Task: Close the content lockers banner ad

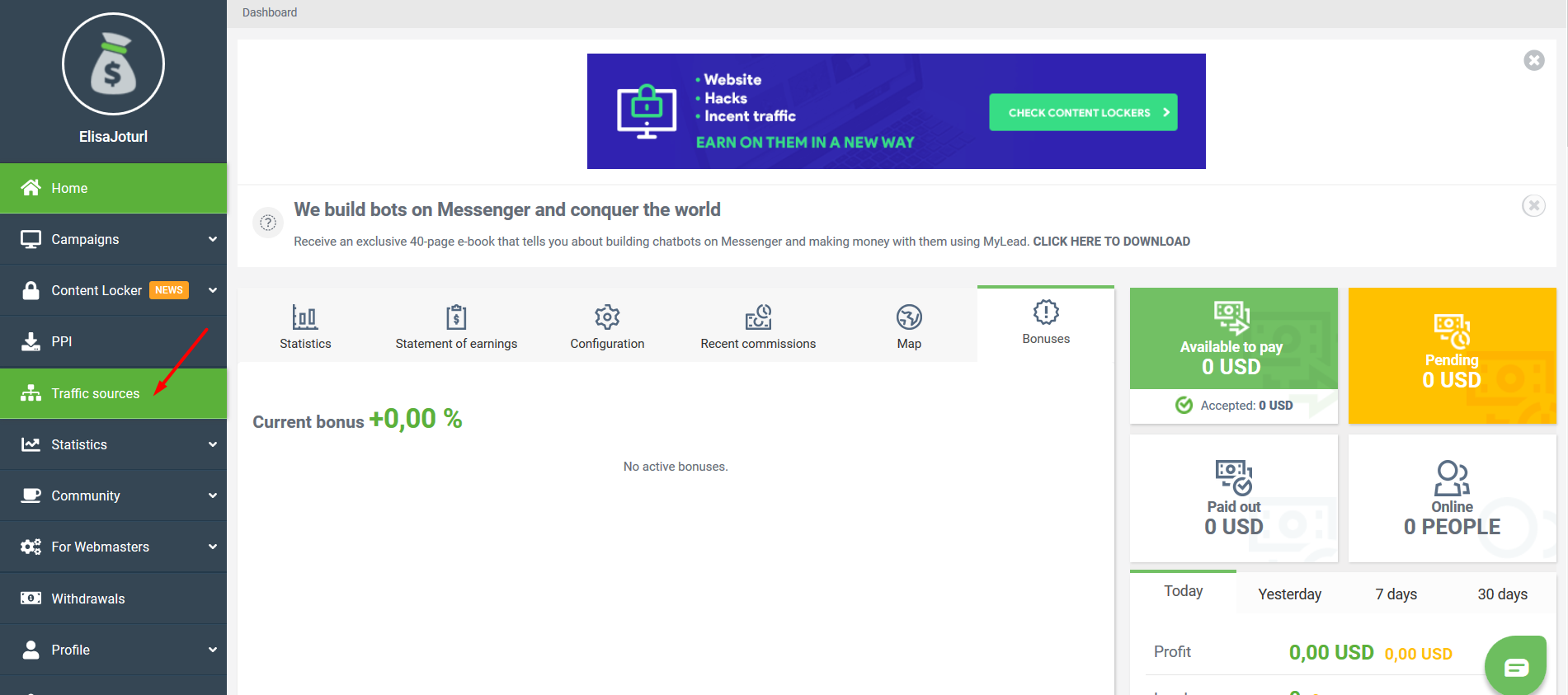Action: (x=1533, y=60)
